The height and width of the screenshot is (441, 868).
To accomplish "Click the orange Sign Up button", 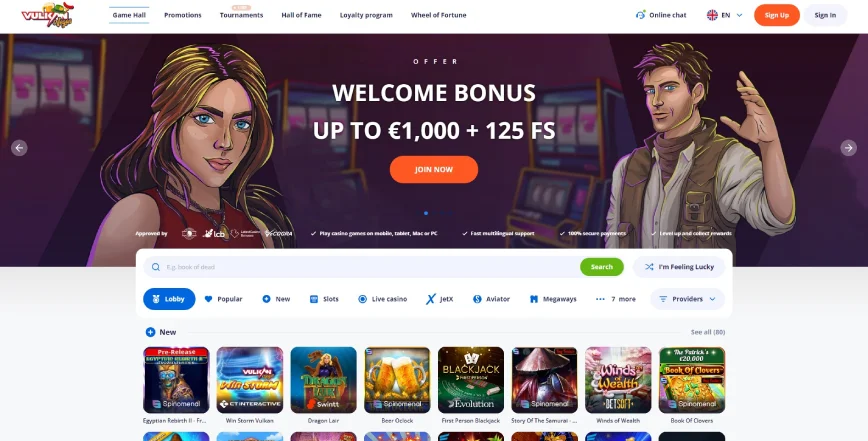I will click(x=777, y=15).
